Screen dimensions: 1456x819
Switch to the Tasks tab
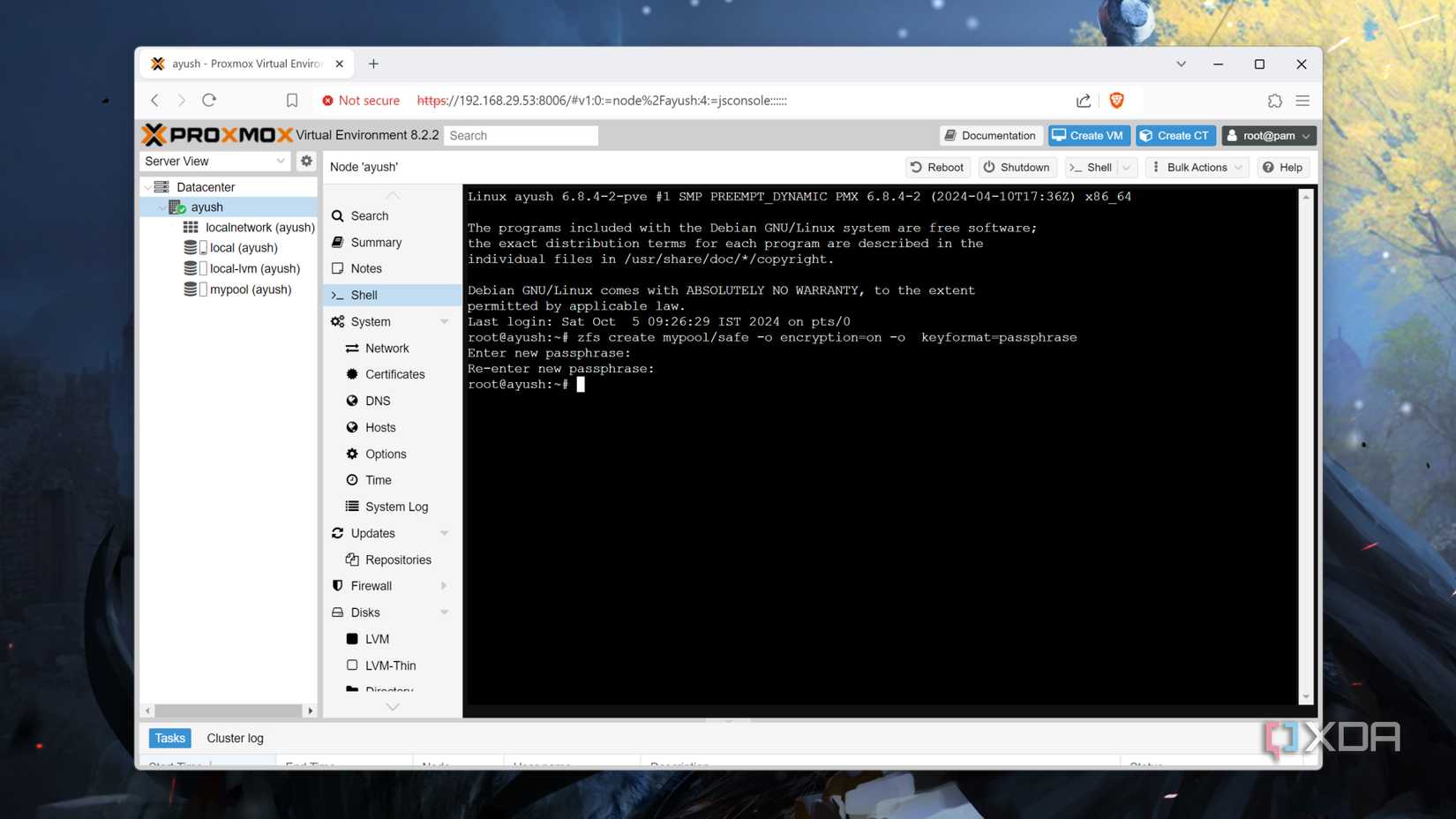pos(169,738)
